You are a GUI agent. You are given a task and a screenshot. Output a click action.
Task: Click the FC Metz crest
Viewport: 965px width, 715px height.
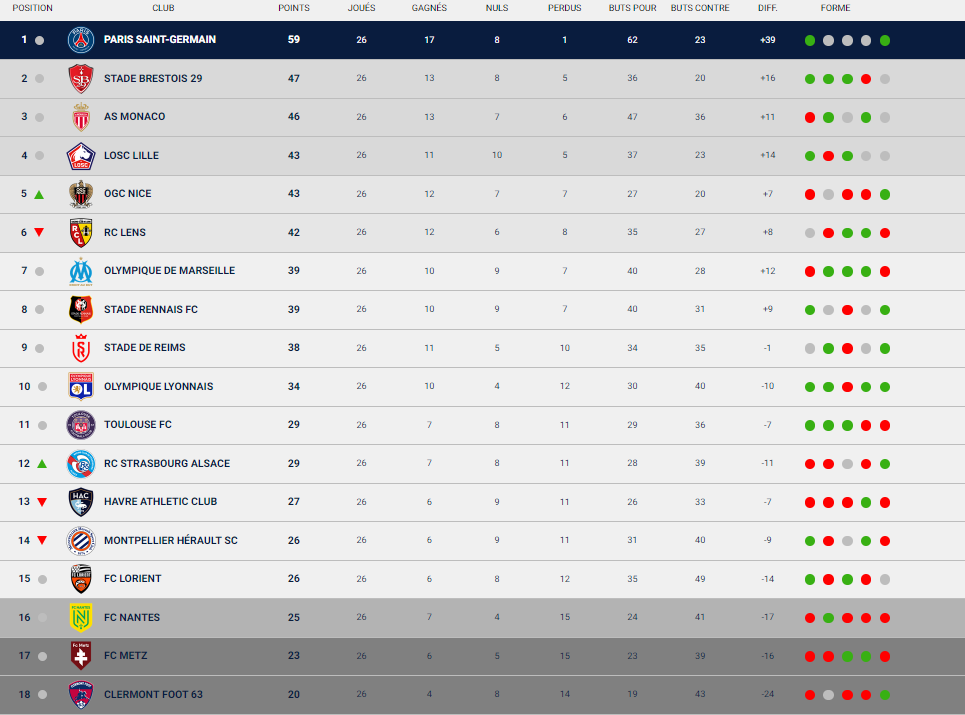pyautogui.click(x=81, y=656)
